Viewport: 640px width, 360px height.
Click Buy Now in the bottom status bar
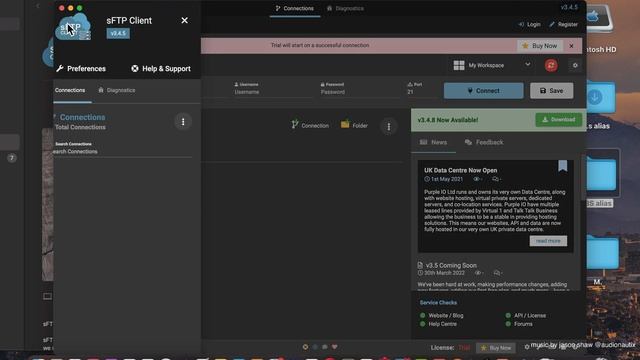[x=496, y=348]
